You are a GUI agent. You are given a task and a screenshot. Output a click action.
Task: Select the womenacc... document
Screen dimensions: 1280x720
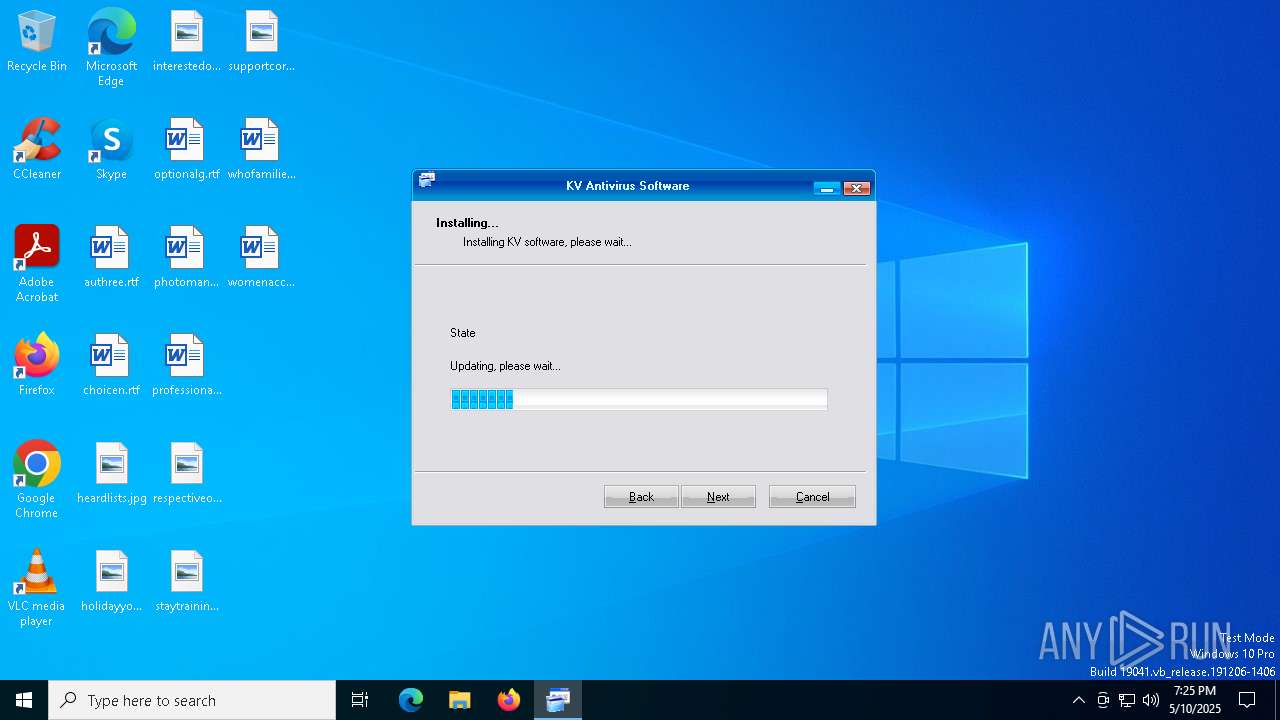tap(261, 258)
